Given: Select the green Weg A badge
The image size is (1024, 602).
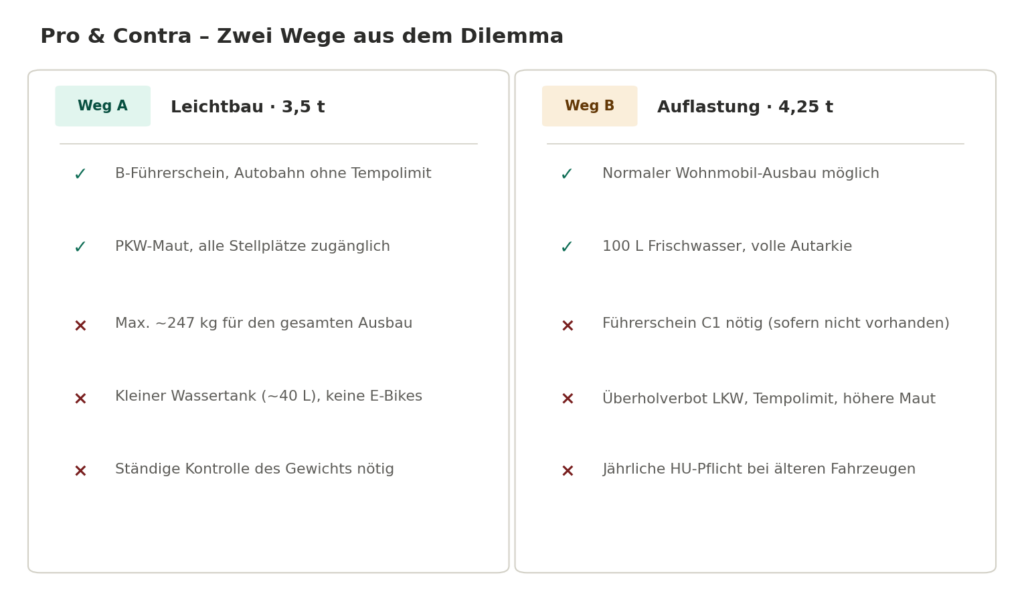Looking at the screenshot, I should [x=103, y=106].
